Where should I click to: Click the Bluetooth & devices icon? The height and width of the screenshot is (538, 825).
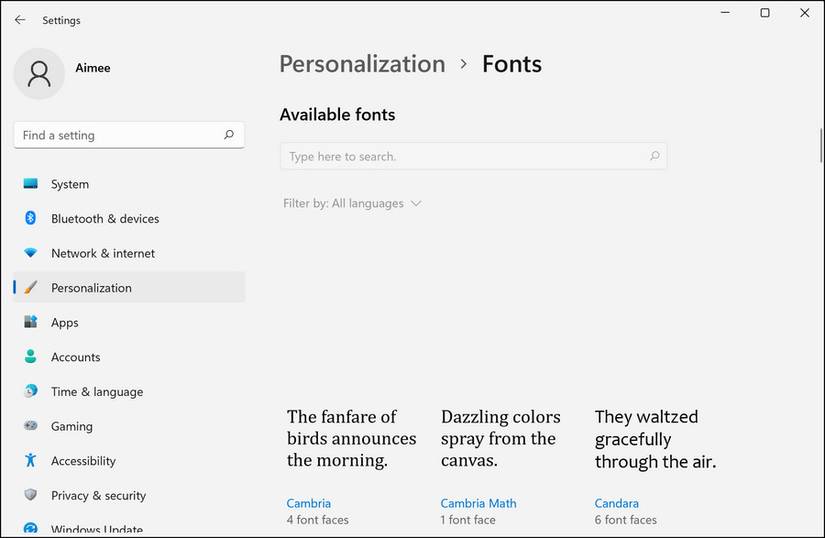coord(31,219)
